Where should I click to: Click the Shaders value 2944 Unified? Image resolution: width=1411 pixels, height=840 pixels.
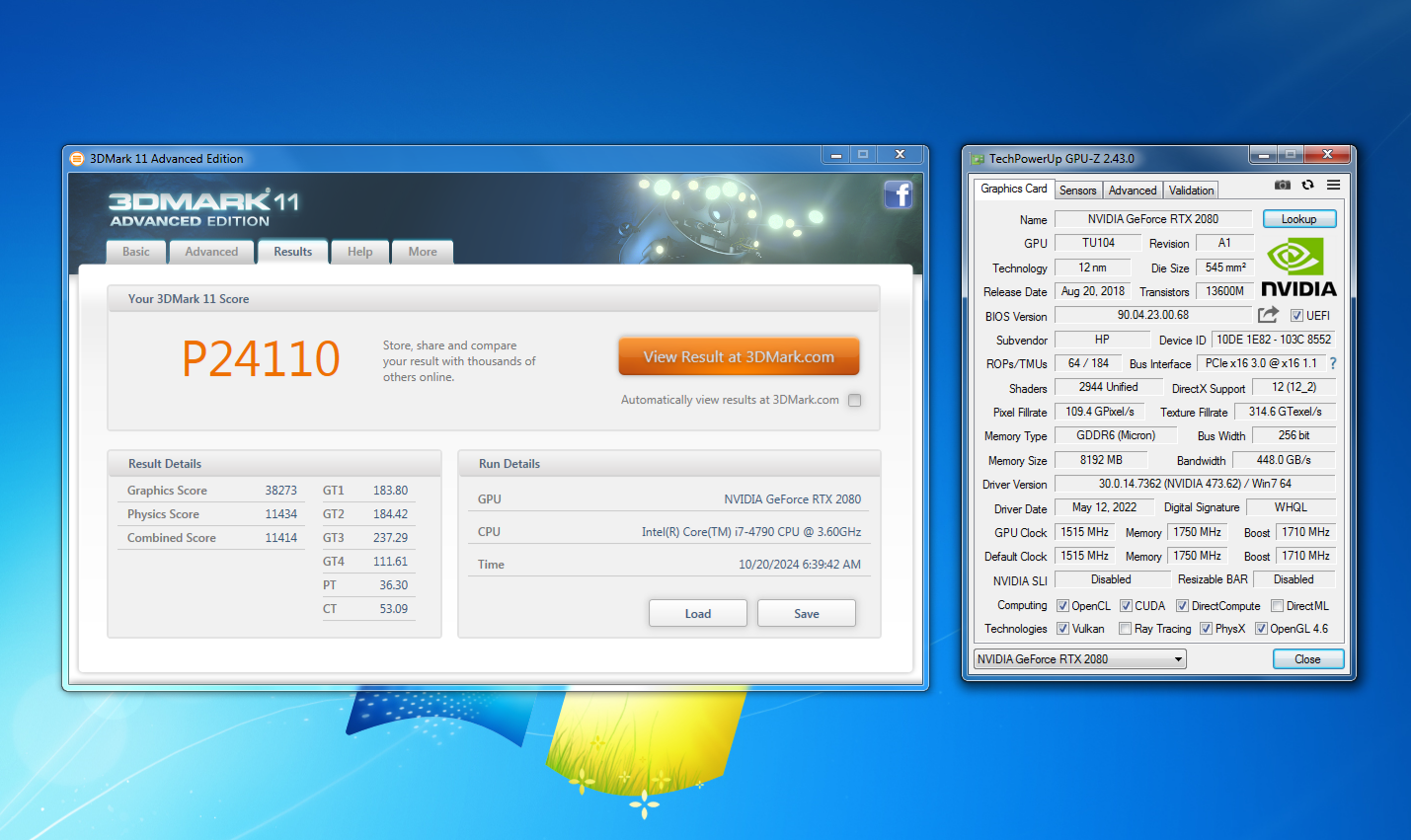(1108, 387)
